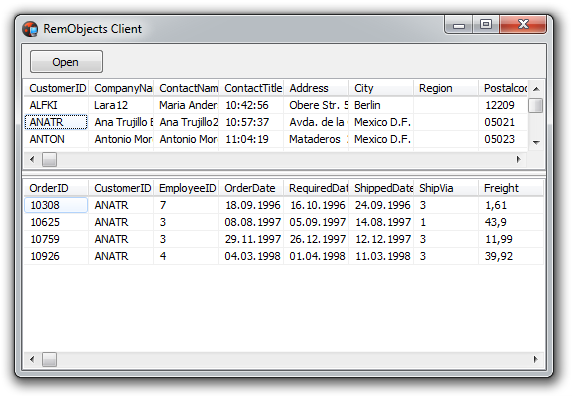The image size is (572, 396).
Task: Click the Freight column header
Action: click(511, 188)
